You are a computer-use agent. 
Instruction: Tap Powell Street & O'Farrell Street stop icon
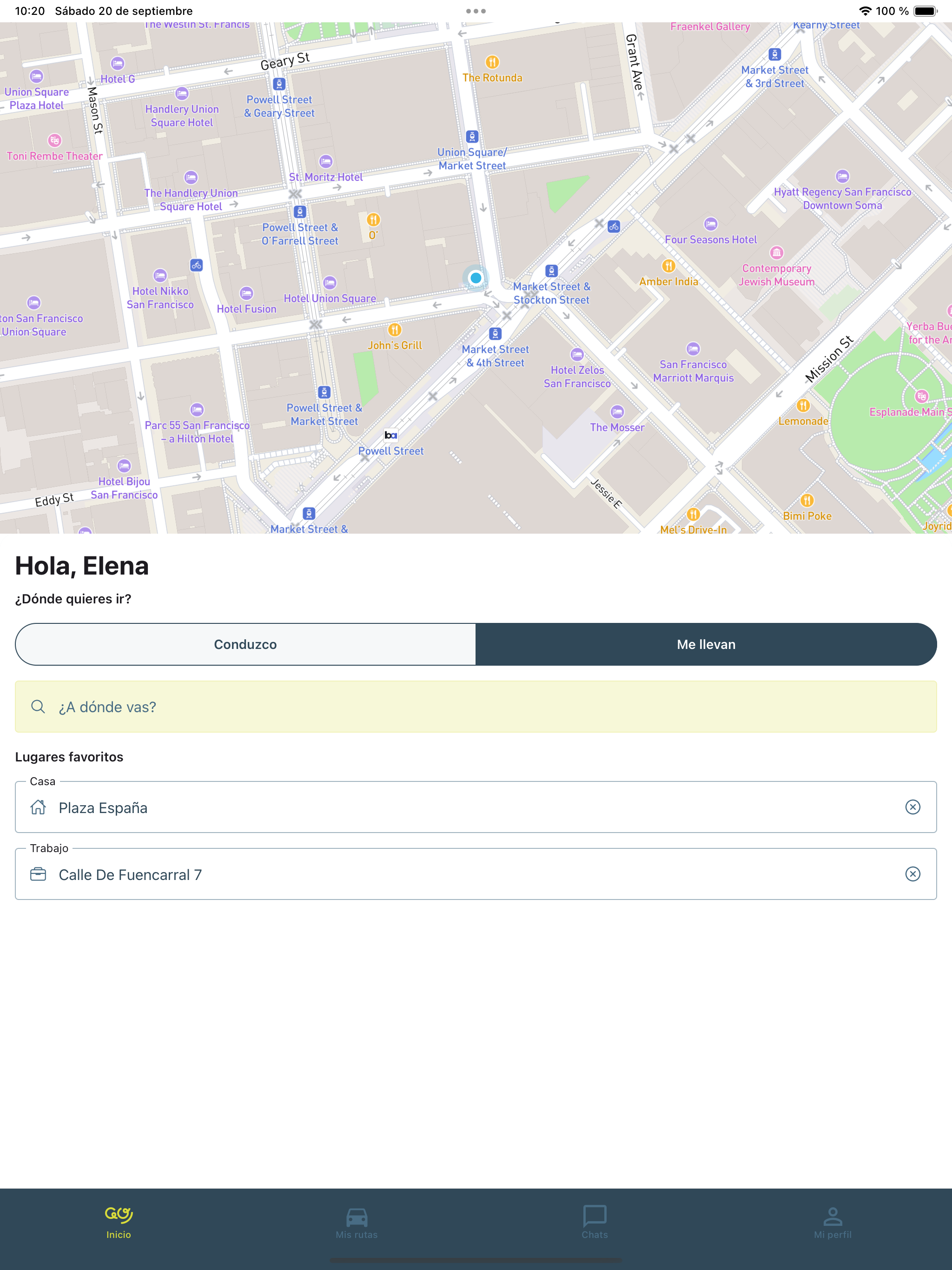point(300,212)
